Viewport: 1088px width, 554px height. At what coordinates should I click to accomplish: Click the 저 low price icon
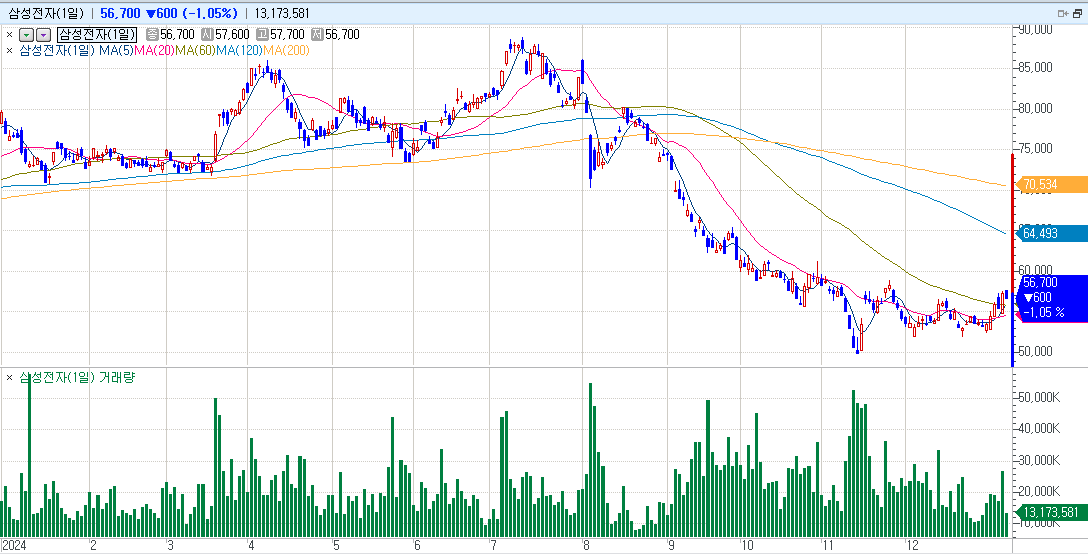coord(317,35)
